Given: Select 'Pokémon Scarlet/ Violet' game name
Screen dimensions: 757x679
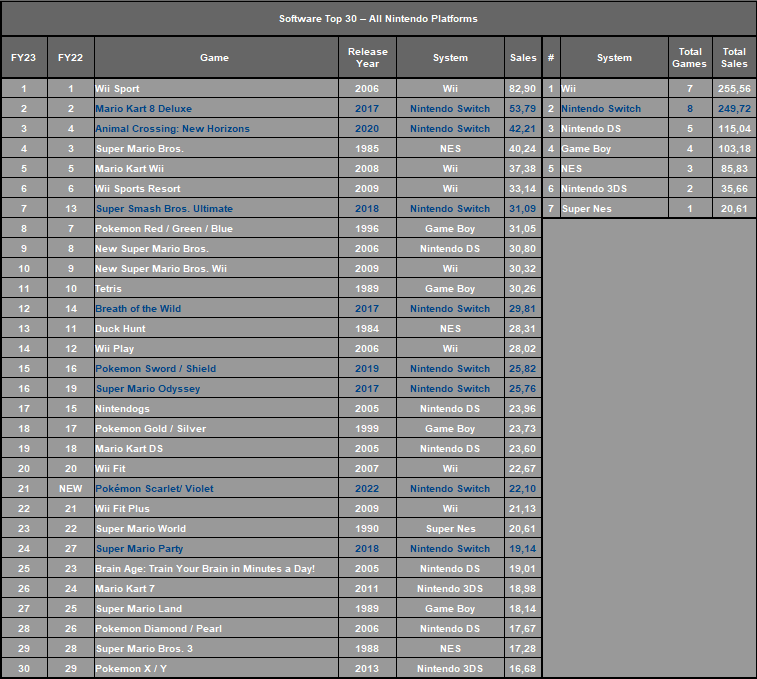Looking at the screenshot, I should pos(154,489).
